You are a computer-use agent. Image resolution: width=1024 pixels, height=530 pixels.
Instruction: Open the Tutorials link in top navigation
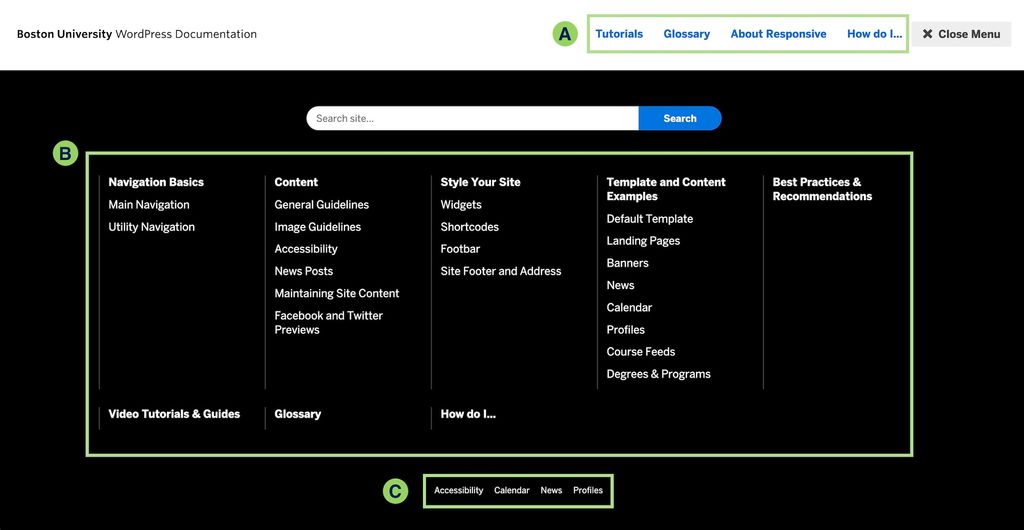coord(619,34)
